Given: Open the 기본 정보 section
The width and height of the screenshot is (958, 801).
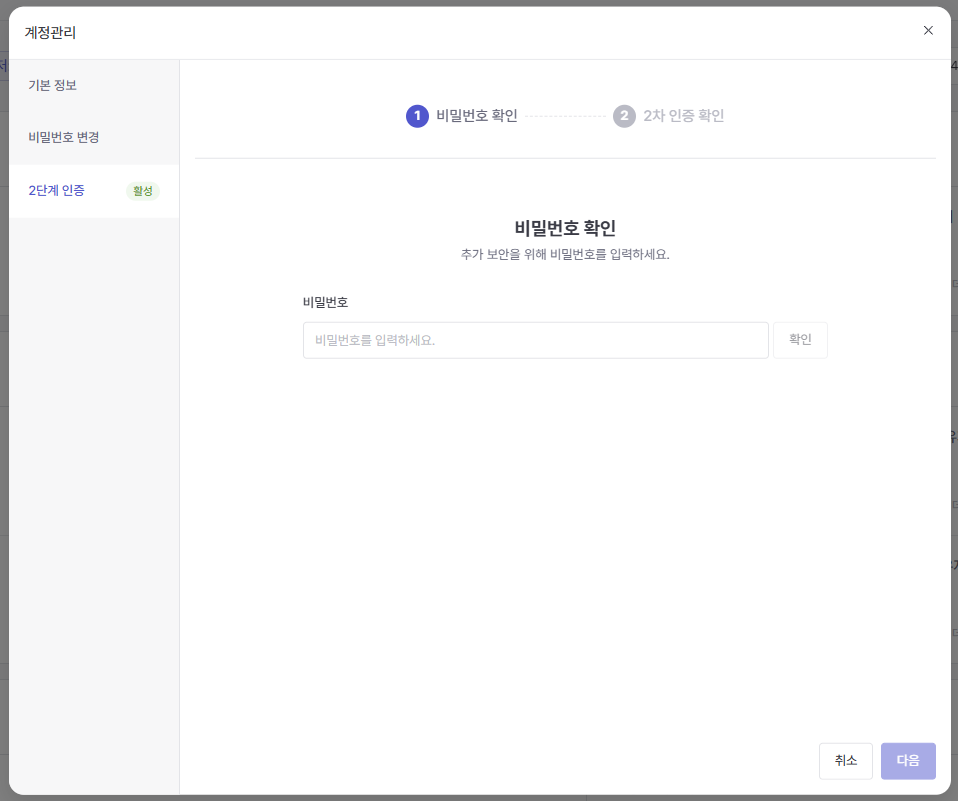Looking at the screenshot, I should [53, 85].
